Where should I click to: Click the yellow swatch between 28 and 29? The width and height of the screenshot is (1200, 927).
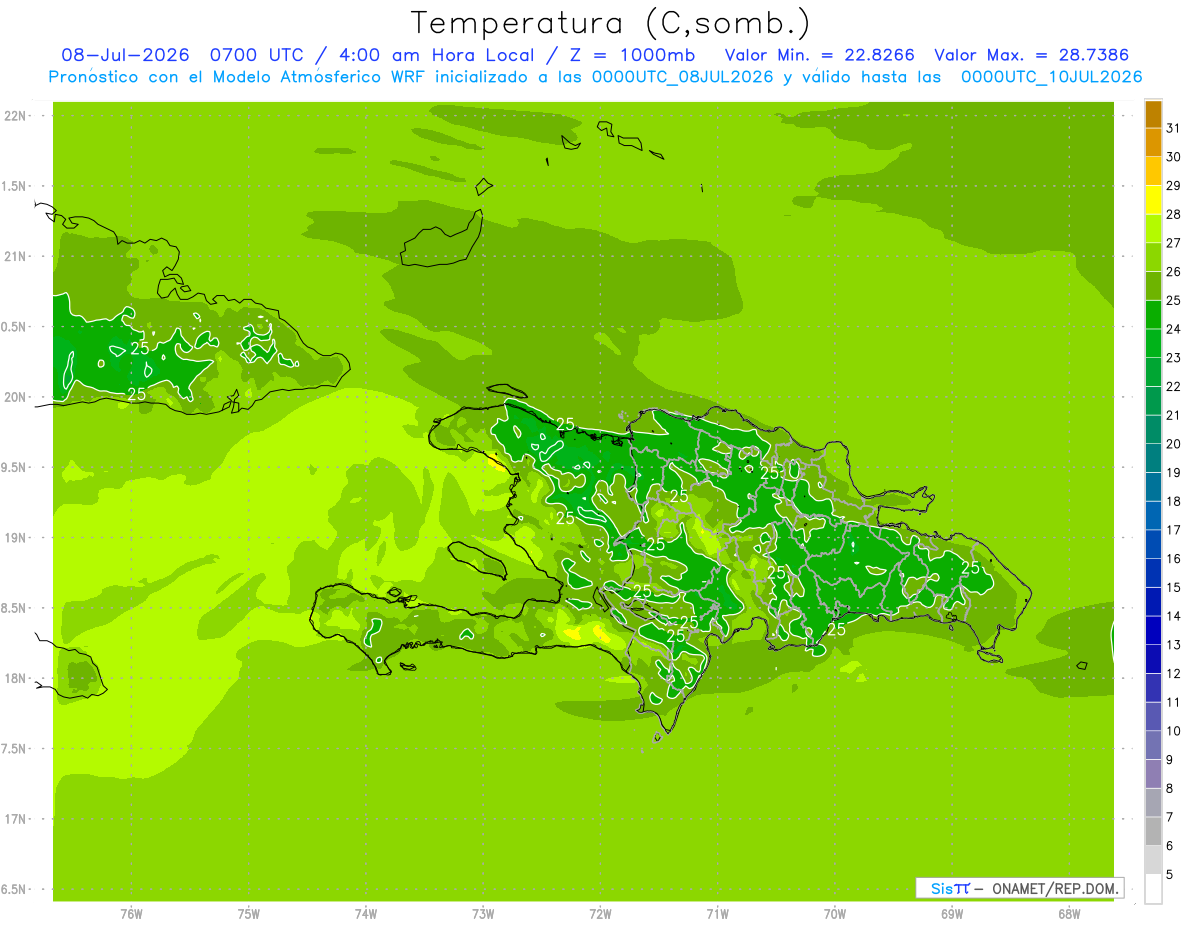click(x=1153, y=200)
